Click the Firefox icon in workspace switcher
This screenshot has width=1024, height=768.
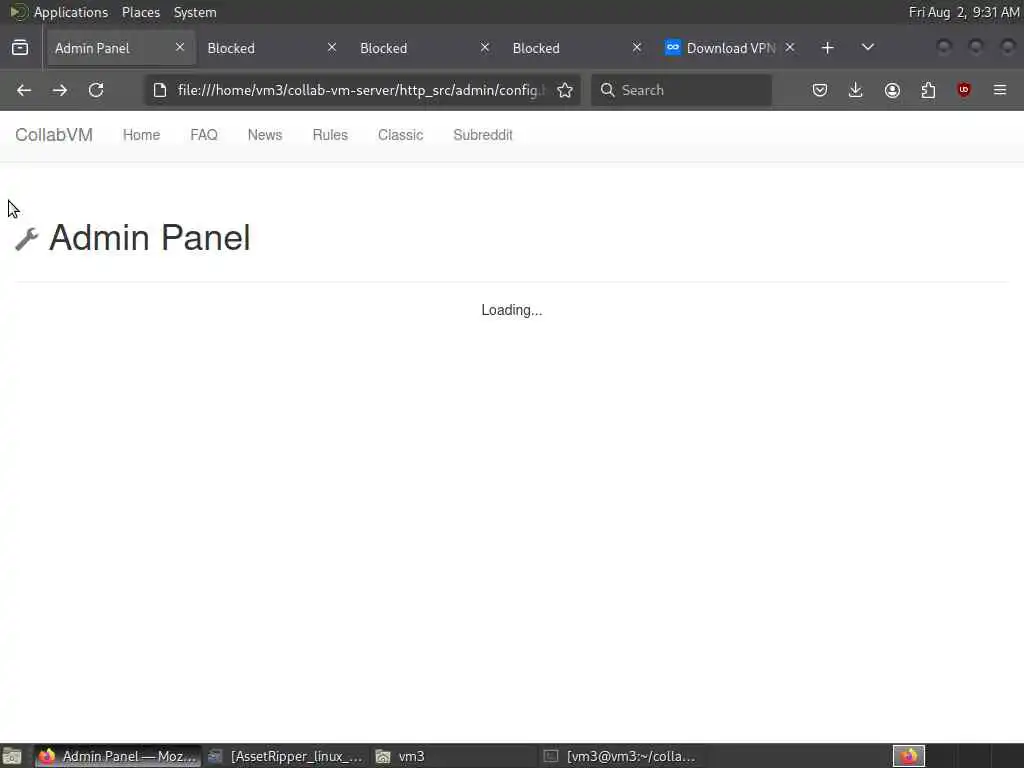(909, 756)
